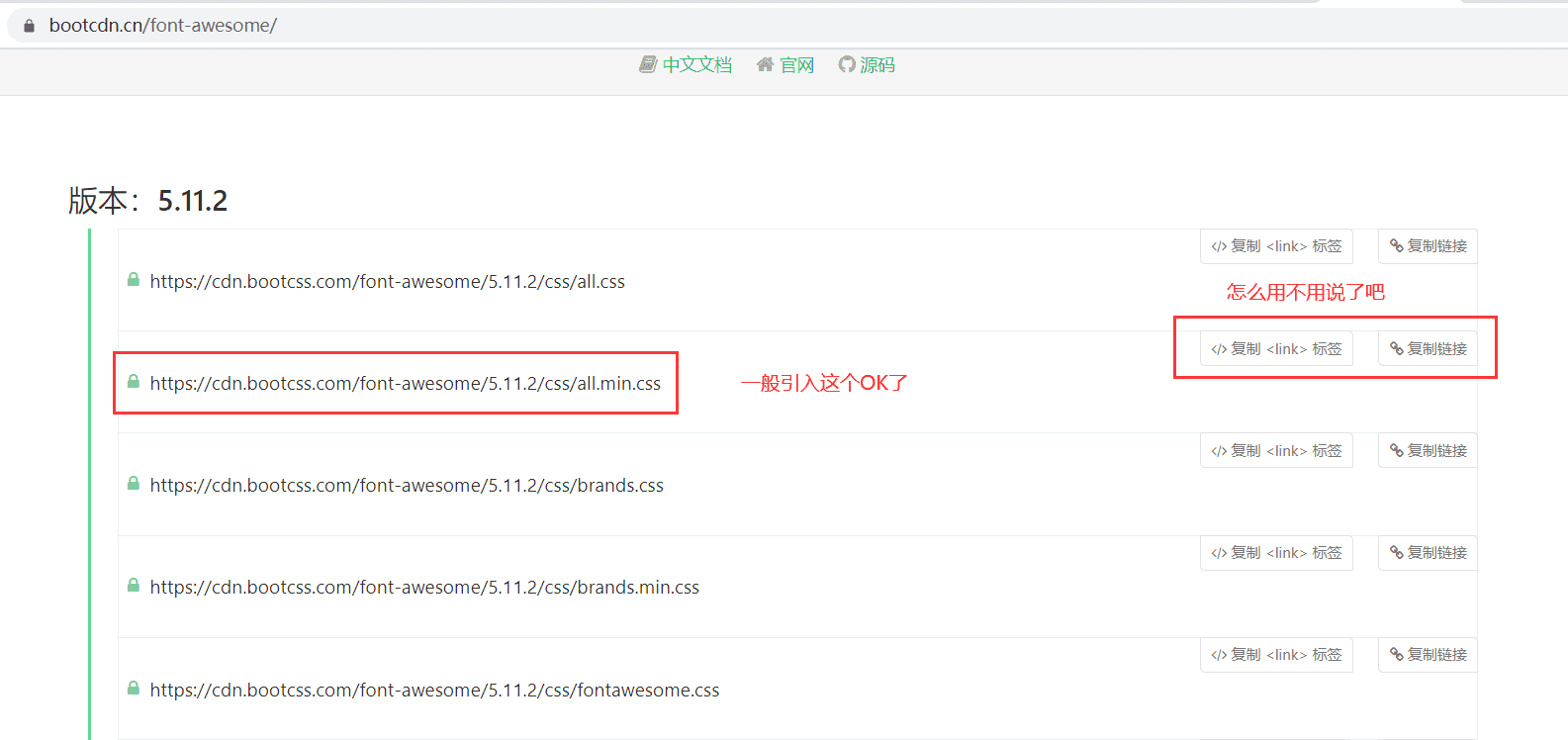
Task: Click the green lock icon beside brands.css
Action: pyautogui.click(x=134, y=484)
